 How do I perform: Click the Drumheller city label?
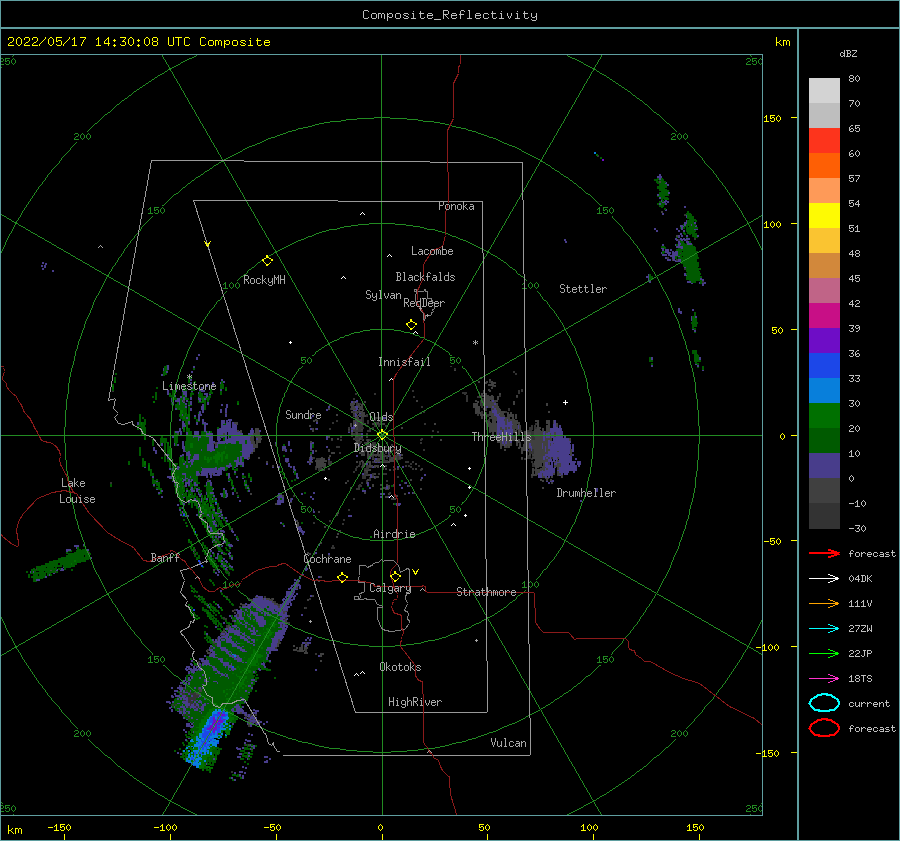(586, 493)
